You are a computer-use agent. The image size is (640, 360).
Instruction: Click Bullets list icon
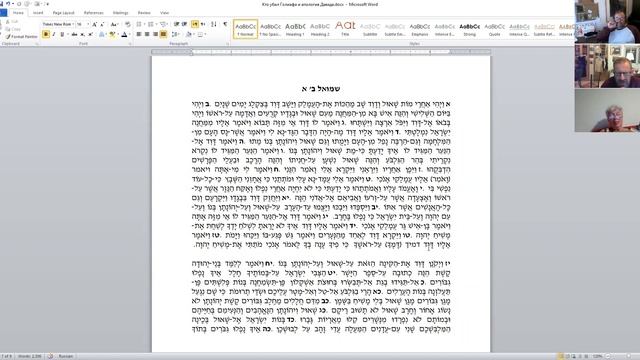[139, 24]
